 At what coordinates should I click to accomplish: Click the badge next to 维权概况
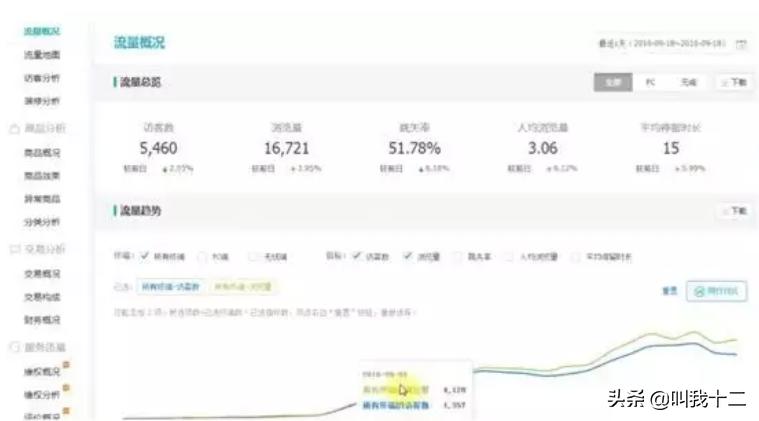(66, 364)
